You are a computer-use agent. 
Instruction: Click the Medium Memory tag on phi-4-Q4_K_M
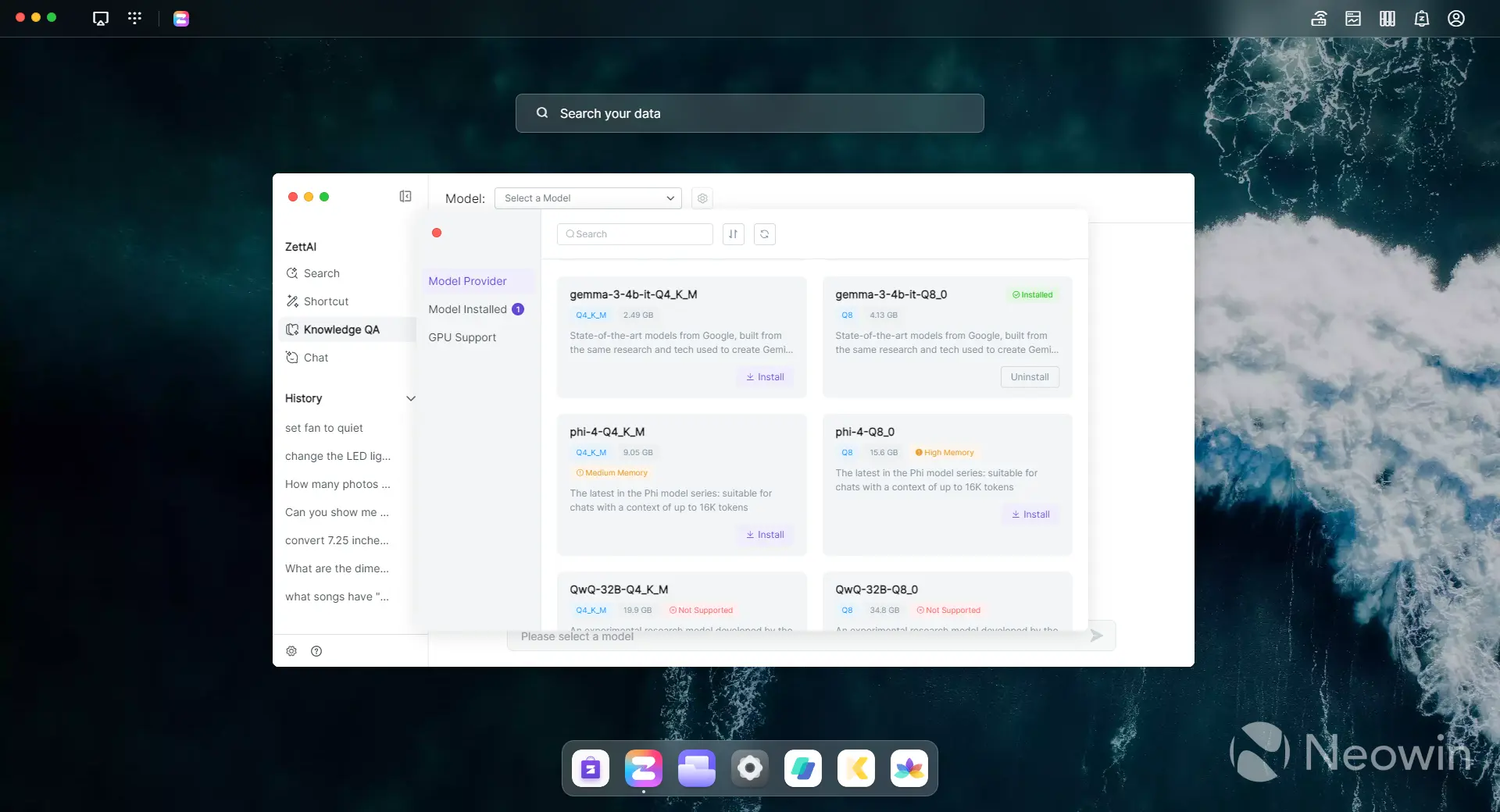point(612,473)
